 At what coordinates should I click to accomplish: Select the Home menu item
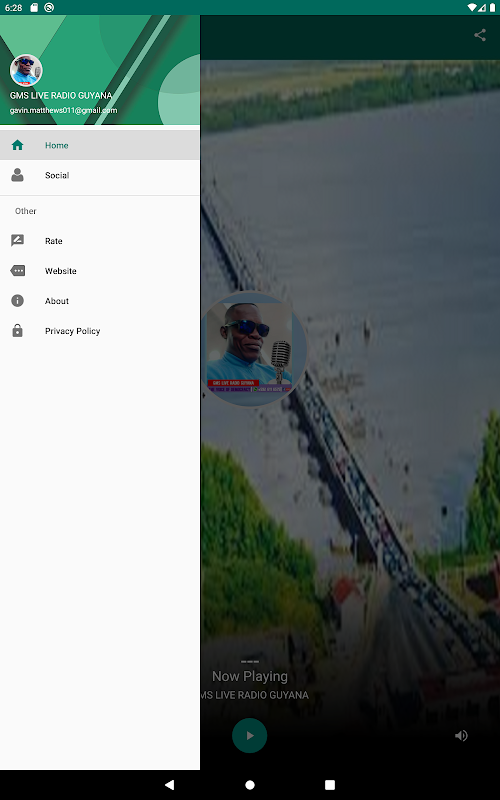click(100, 145)
